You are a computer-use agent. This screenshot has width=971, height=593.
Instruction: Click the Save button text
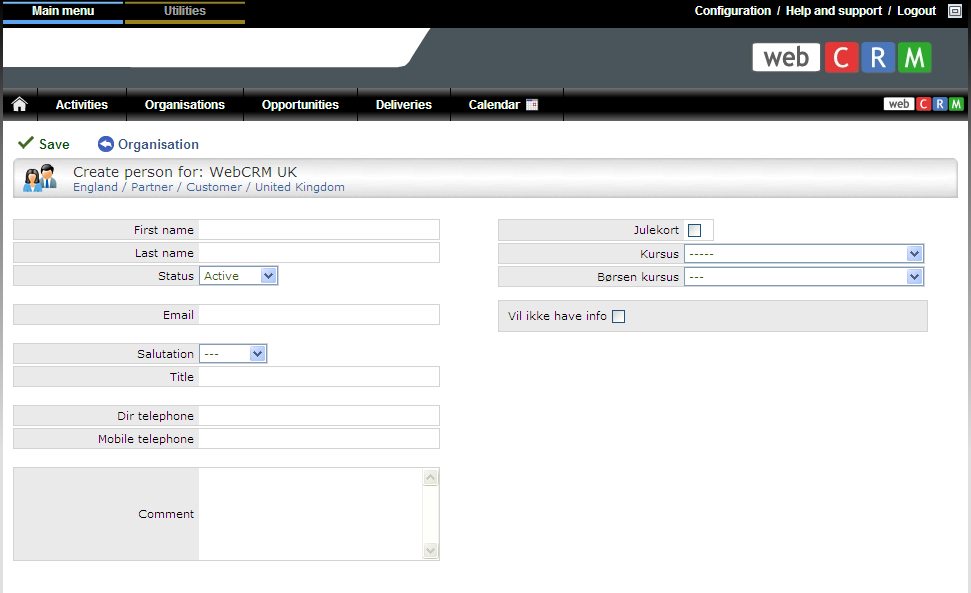click(54, 144)
